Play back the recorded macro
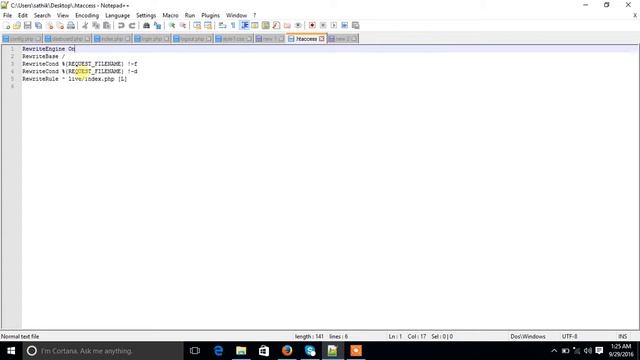Screen dimensions: 640x360 pos(334,25)
